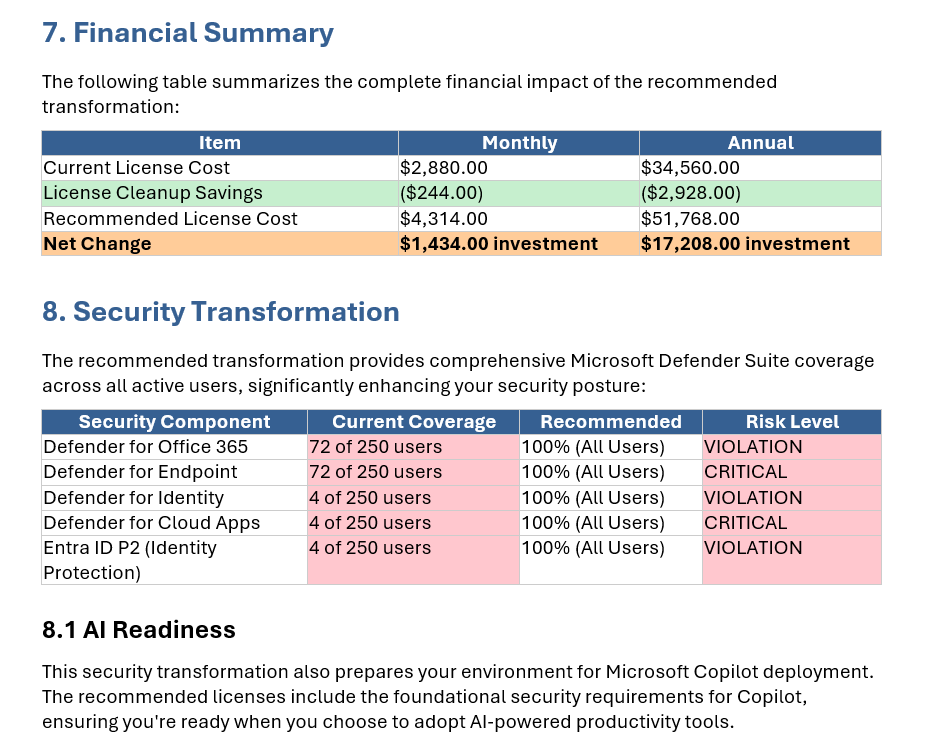This screenshot has height=736, width=937.
Task: Select the "($2,928.00)" annual savings value
Action: click(x=692, y=192)
